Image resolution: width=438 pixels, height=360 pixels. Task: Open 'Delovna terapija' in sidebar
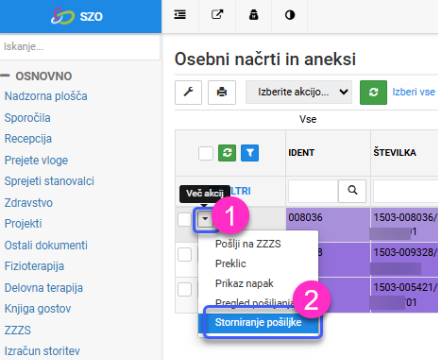[x=44, y=288]
